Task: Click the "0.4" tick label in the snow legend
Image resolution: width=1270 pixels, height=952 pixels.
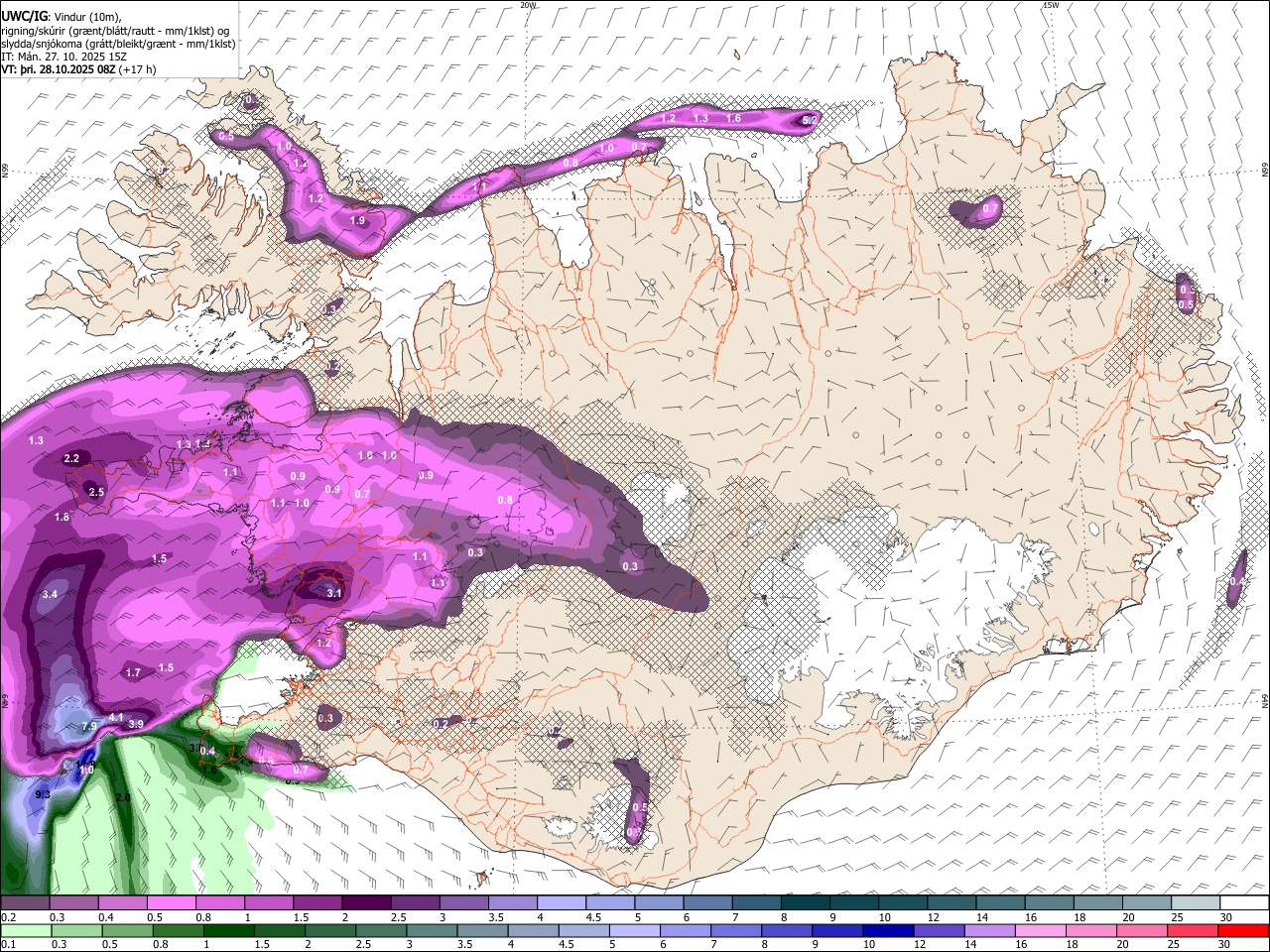Action: pyautogui.click(x=105, y=917)
